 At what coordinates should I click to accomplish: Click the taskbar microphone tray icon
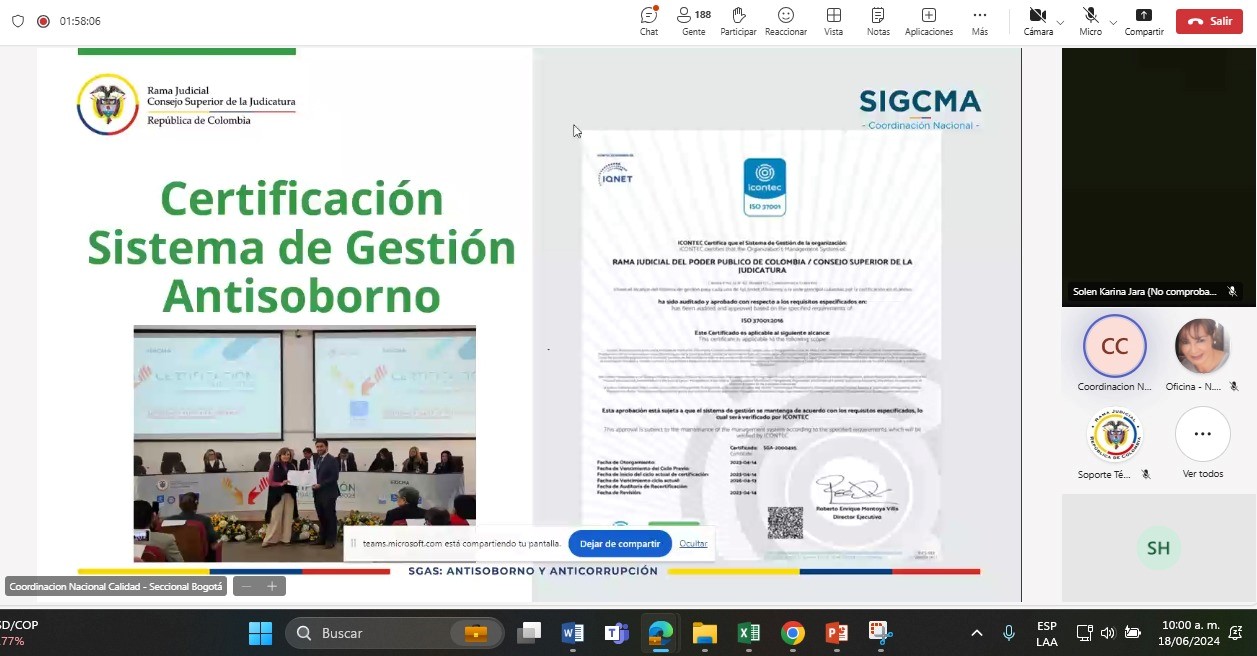click(x=1009, y=633)
